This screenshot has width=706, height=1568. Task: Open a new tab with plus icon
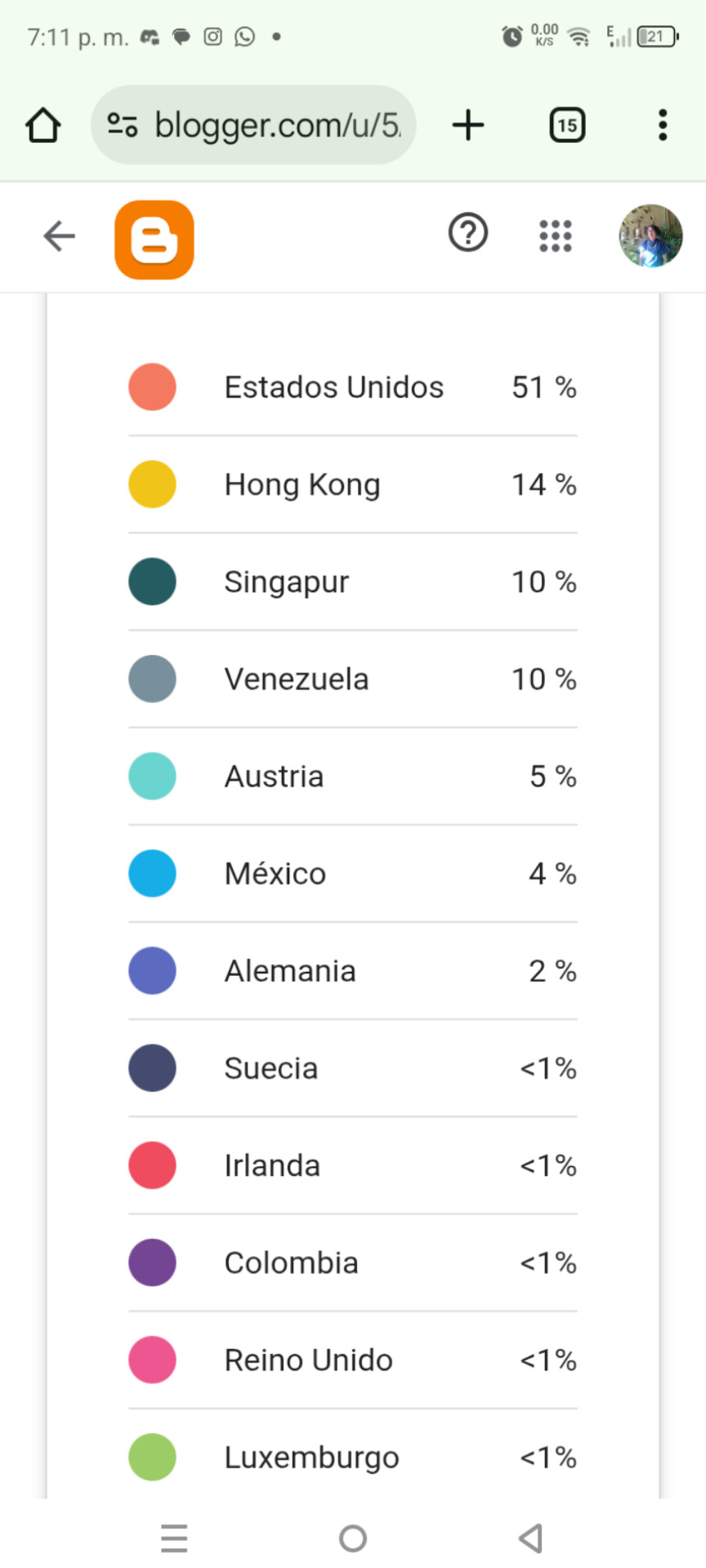(468, 125)
